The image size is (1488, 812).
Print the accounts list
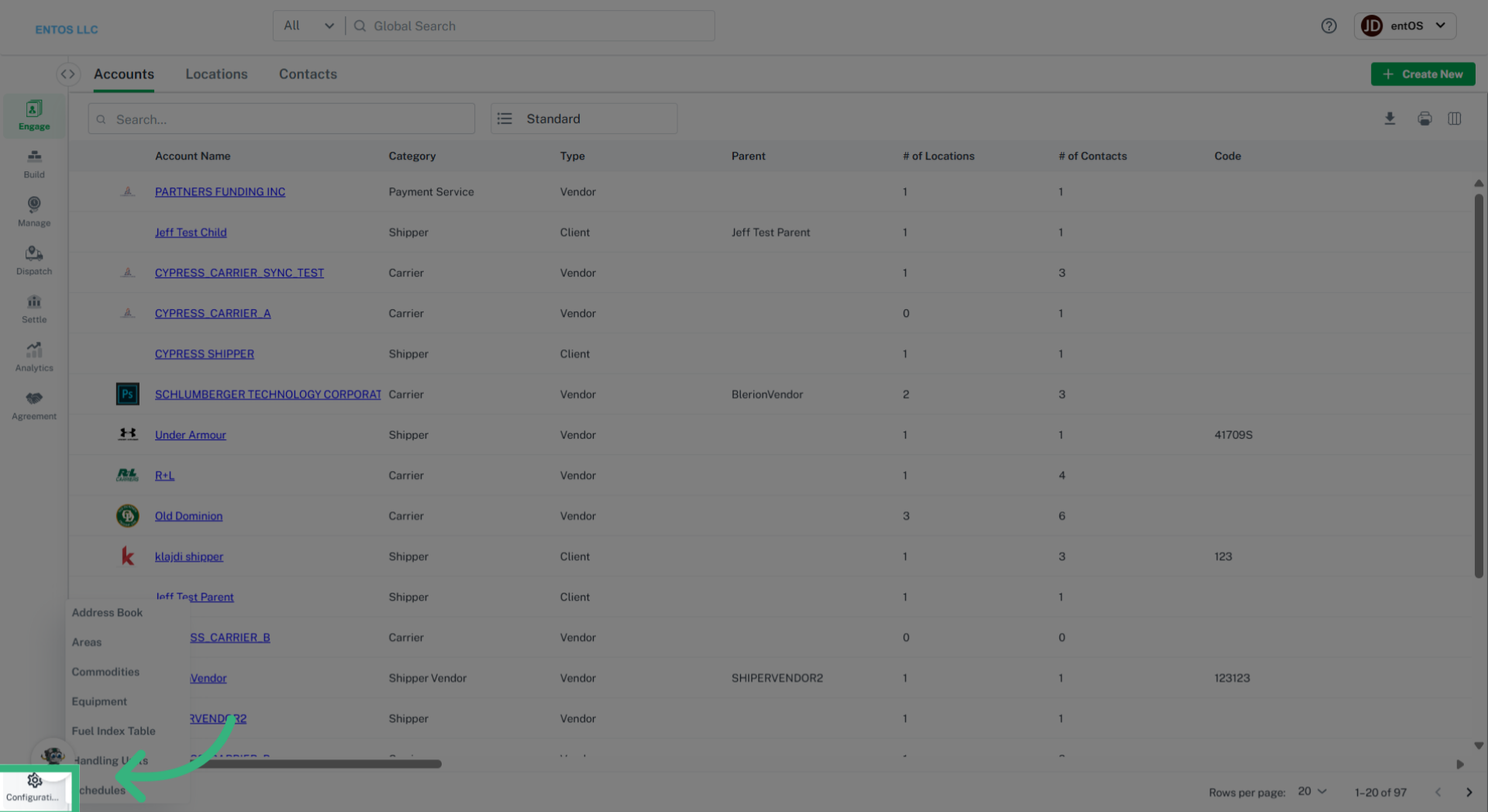[1424, 119]
